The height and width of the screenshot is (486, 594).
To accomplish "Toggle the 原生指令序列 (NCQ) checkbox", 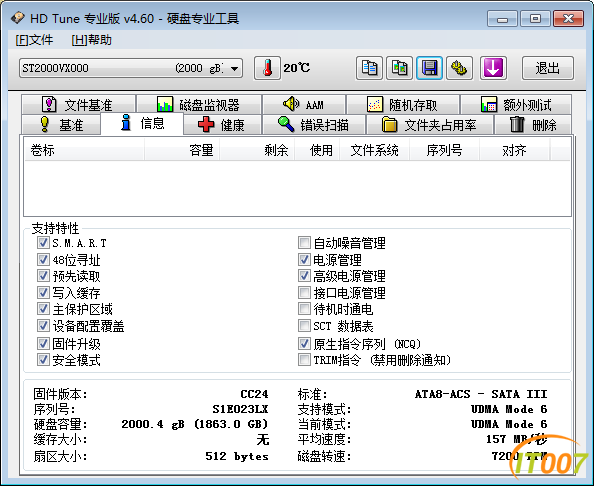I will point(304,344).
